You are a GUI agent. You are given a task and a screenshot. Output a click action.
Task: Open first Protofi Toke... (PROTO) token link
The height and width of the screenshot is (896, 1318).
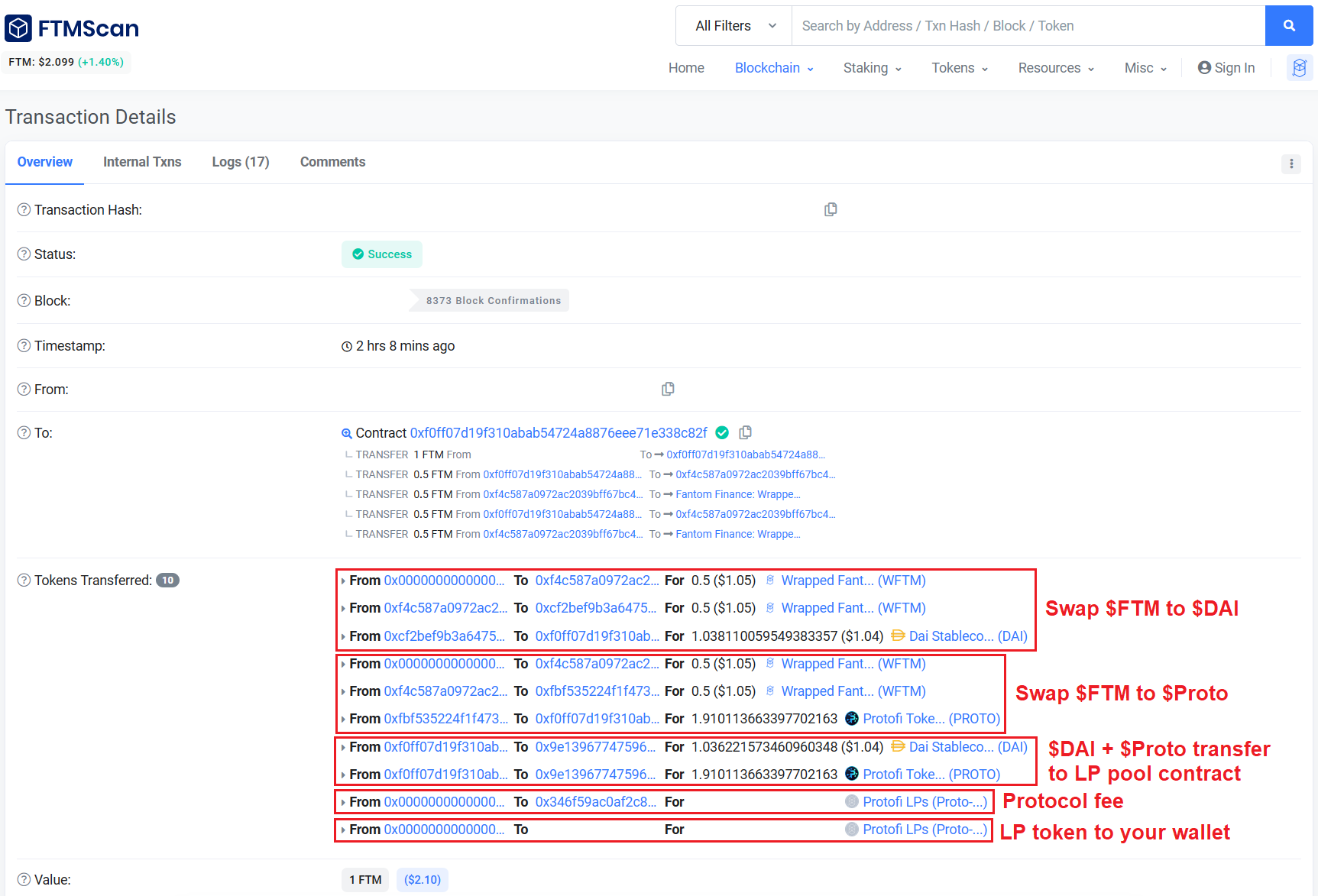[x=931, y=719]
